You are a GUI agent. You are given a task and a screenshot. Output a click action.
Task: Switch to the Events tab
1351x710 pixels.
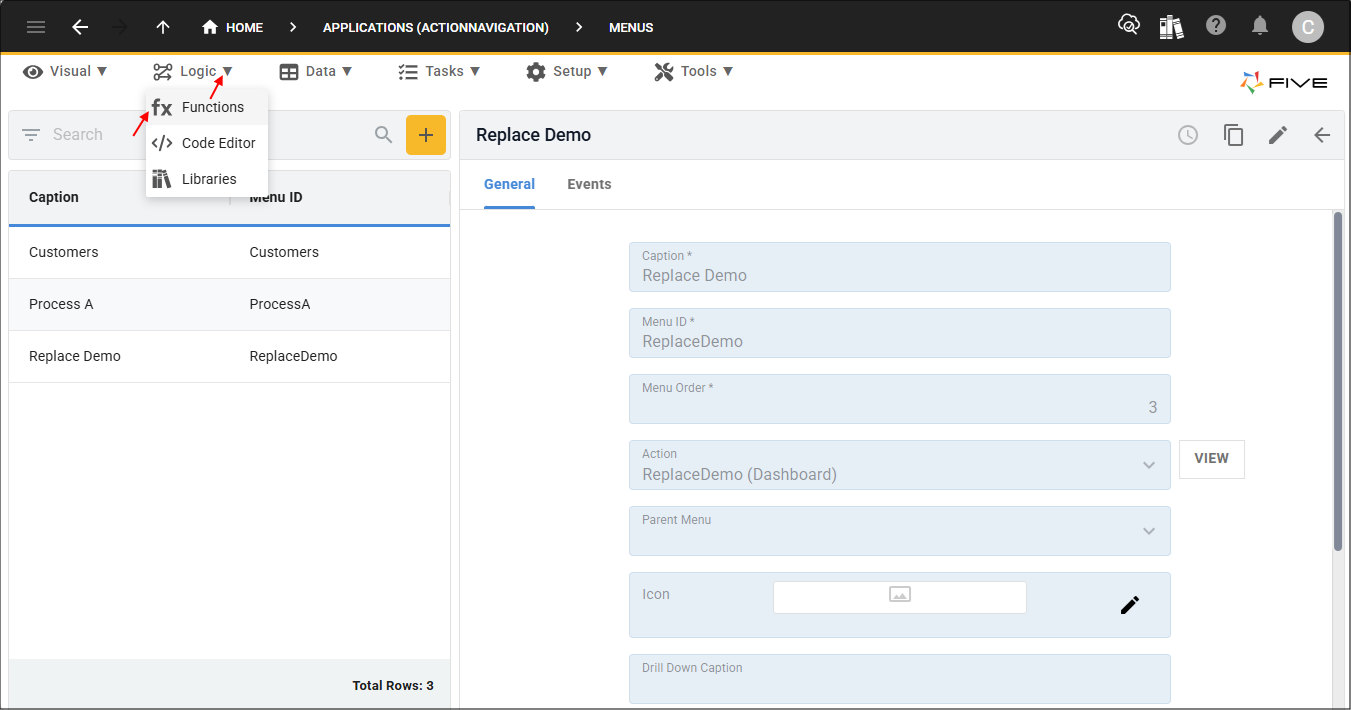coord(589,184)
